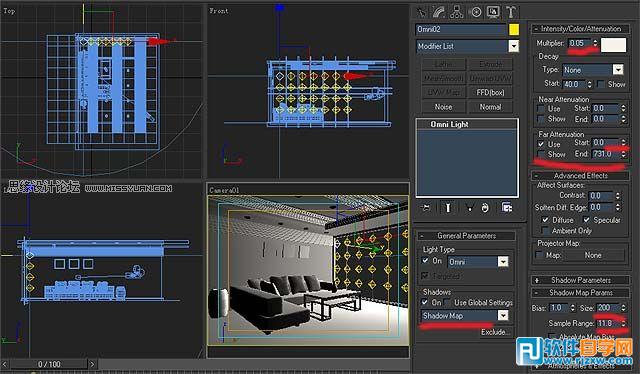Image resolution: width=640 pixels, height=374 pixels.
Task: Enable Ambient Only checkbox
Action: pyautogui.click(x=545, y=231)
